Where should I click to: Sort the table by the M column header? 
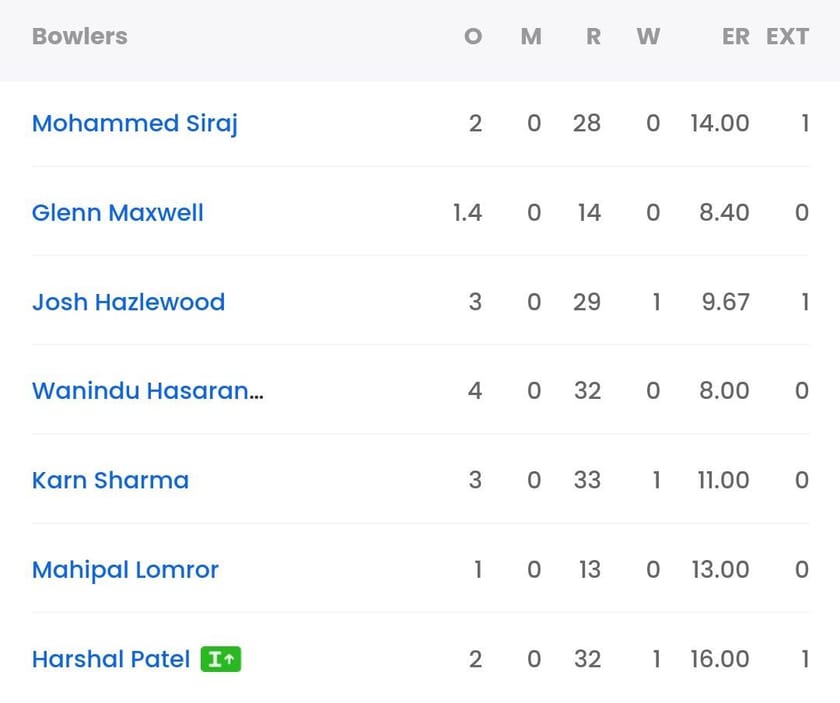[531, 36]
